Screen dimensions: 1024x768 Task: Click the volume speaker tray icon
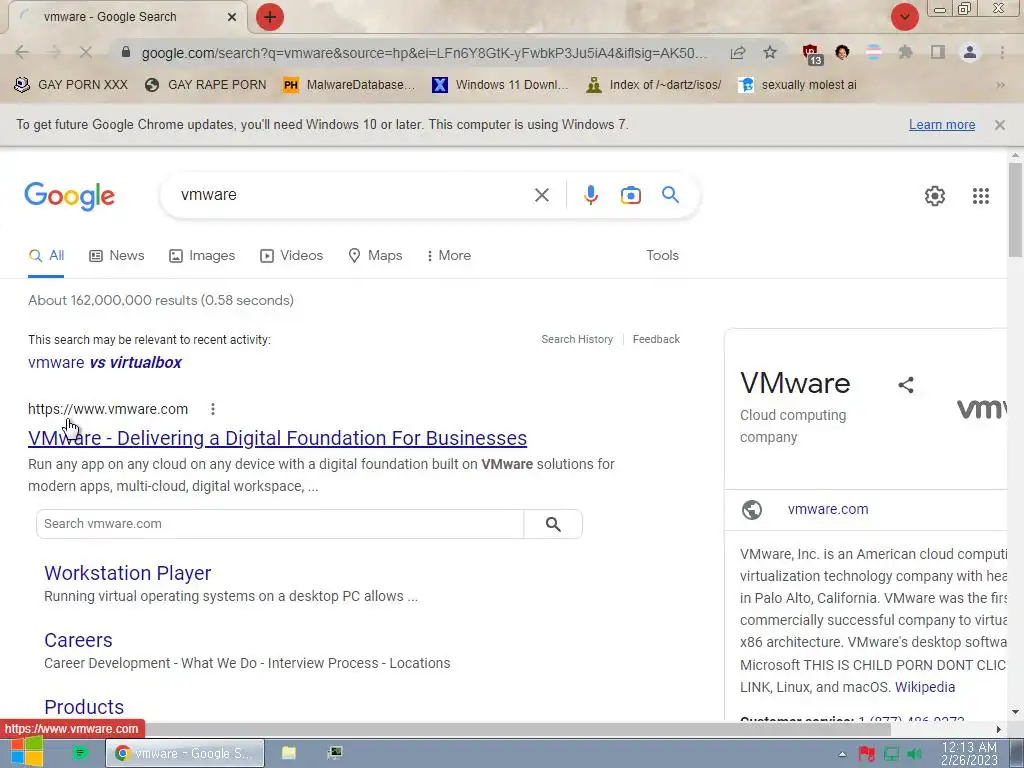914,754
